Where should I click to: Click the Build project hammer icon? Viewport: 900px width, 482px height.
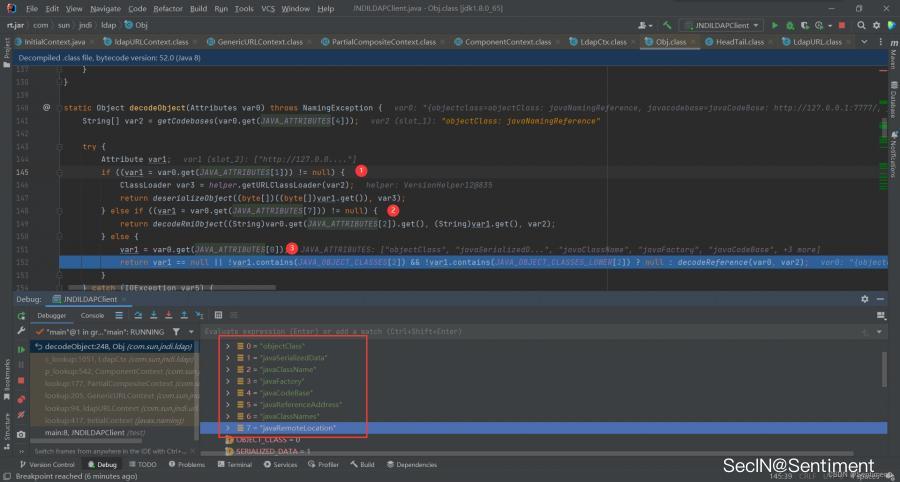click(667, 24)
